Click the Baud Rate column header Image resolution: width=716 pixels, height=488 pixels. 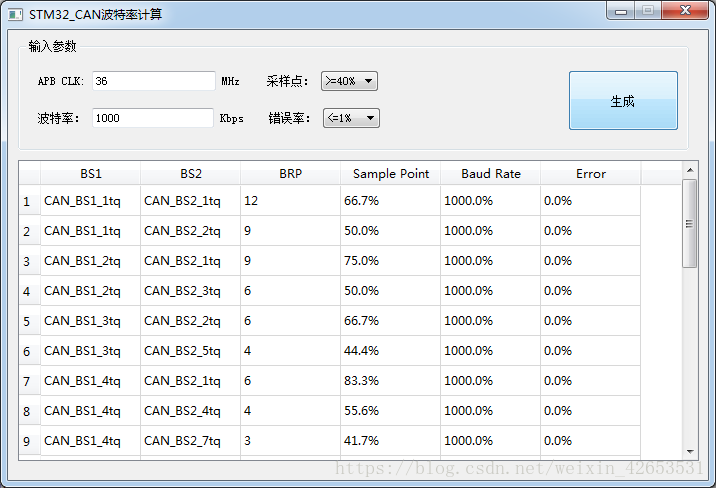490,173
